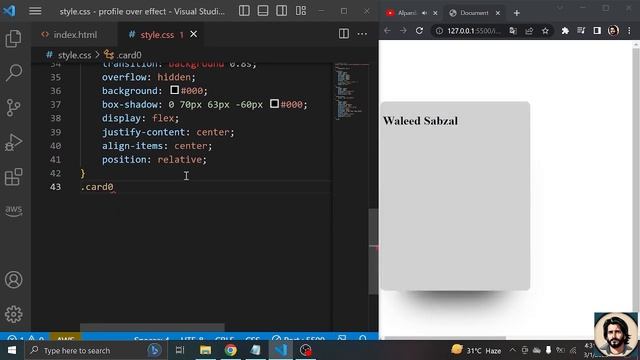
Task: Open the Chrome profile avatar
Action: coord(613,31)
